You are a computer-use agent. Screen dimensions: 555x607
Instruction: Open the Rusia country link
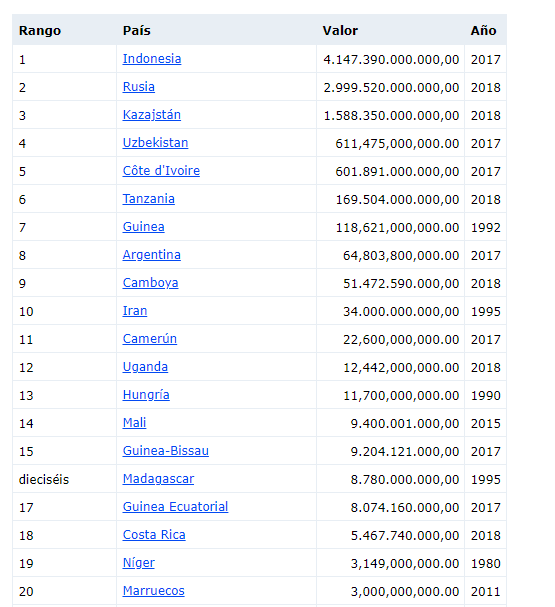point(139,87)
